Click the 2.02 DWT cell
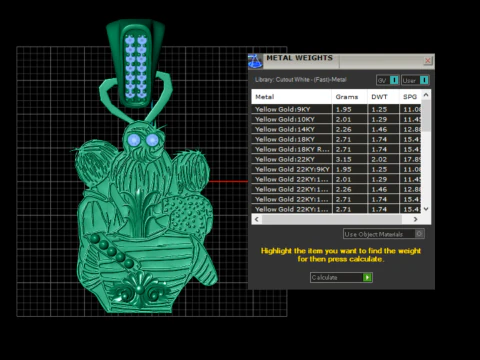 pos(383,159)
